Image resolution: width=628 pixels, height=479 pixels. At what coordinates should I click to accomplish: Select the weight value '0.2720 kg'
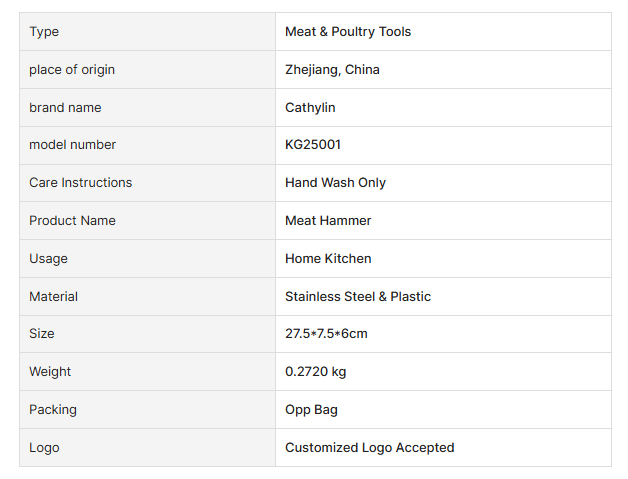pyautogui.click(x=315, y=372)
